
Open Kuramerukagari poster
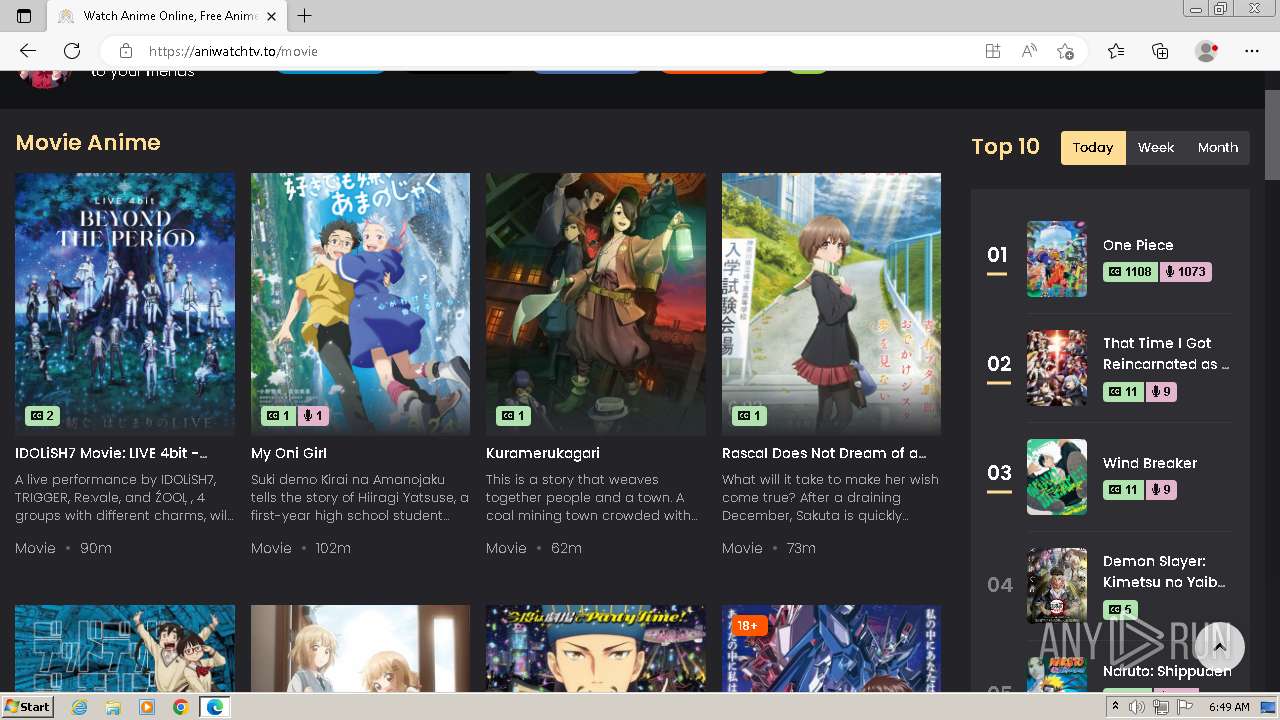tap(596, 304)
